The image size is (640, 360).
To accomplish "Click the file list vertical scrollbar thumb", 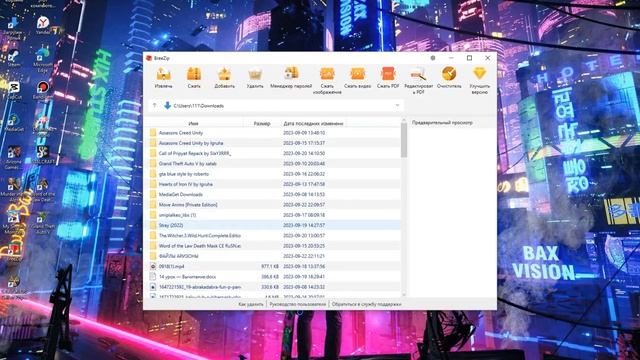I will (404, 140).
